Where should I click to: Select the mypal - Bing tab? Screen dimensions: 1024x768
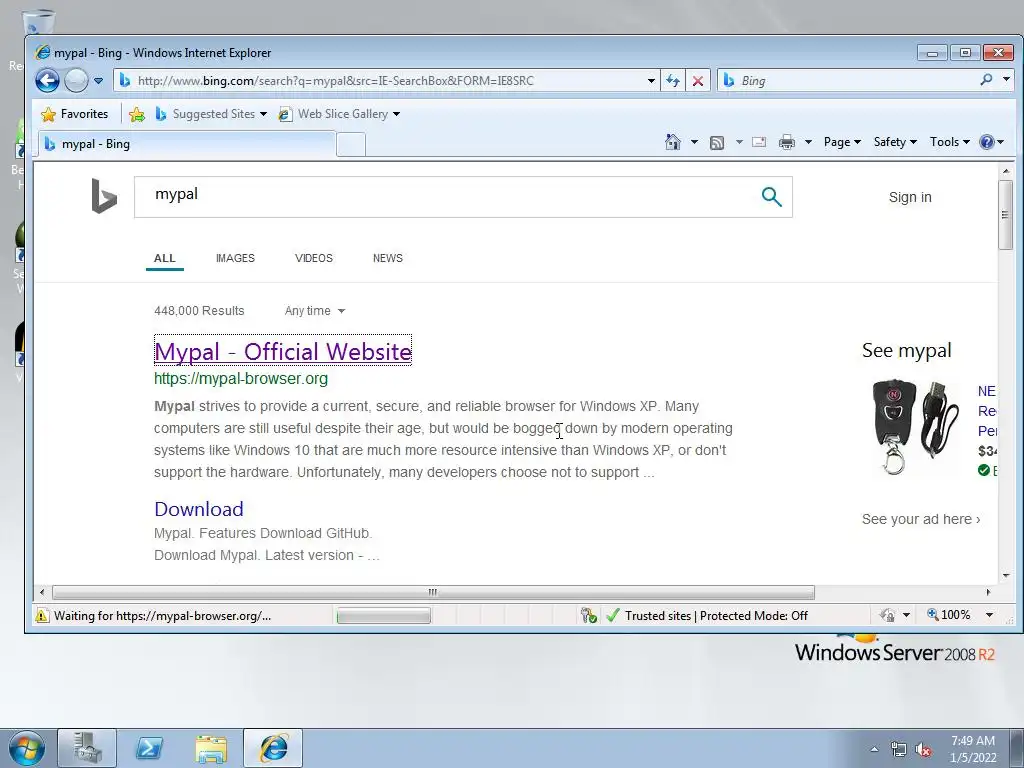[187, 144]
